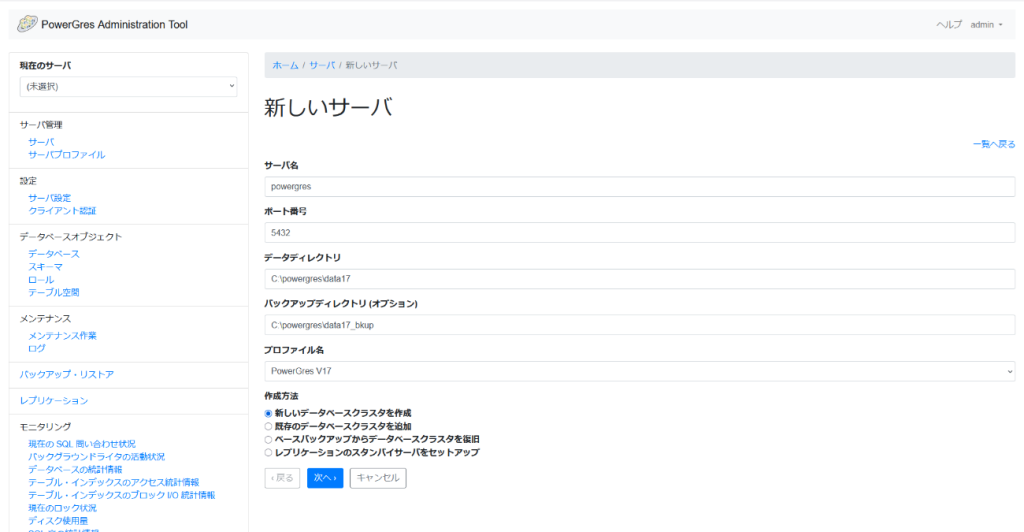Open ロール in the sidebar
This screenshot has height=532, width=1024.
41,279
